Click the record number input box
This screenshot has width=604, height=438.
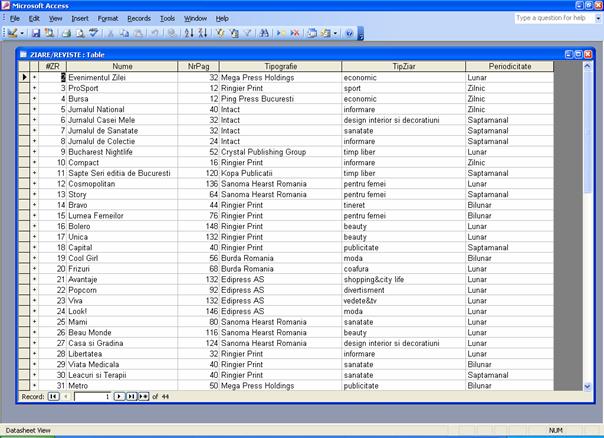point(91,396)
